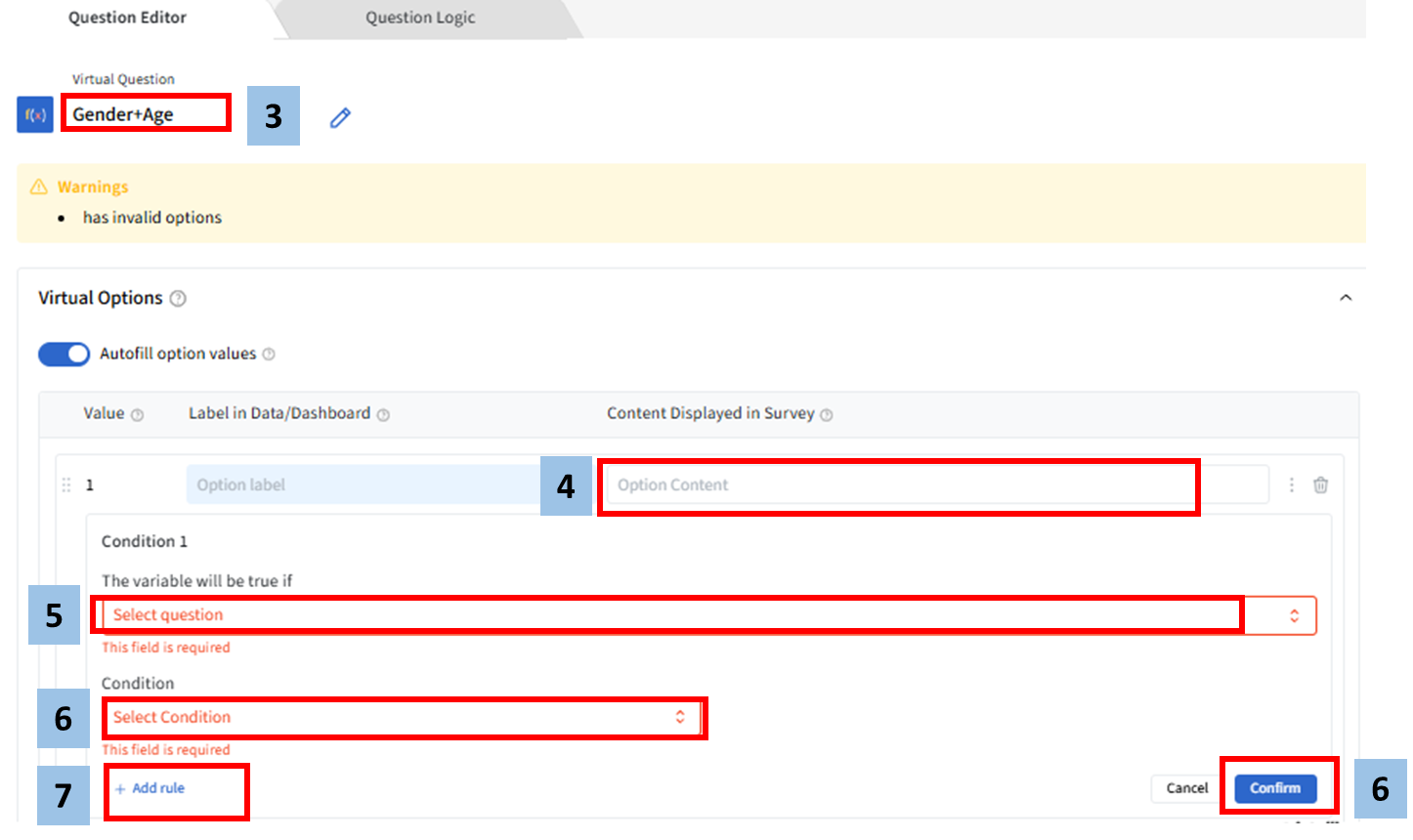The height and width of the screenshot is (840, 1413).
Task: Click the f(x) virtual question icon
Action: coord(35,114)
